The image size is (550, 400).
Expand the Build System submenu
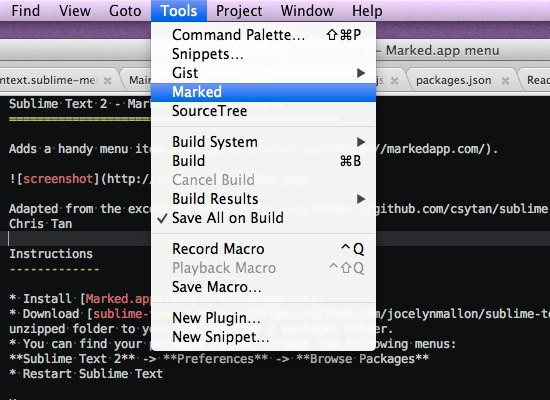pyautogui.click(x=263, y=142)
